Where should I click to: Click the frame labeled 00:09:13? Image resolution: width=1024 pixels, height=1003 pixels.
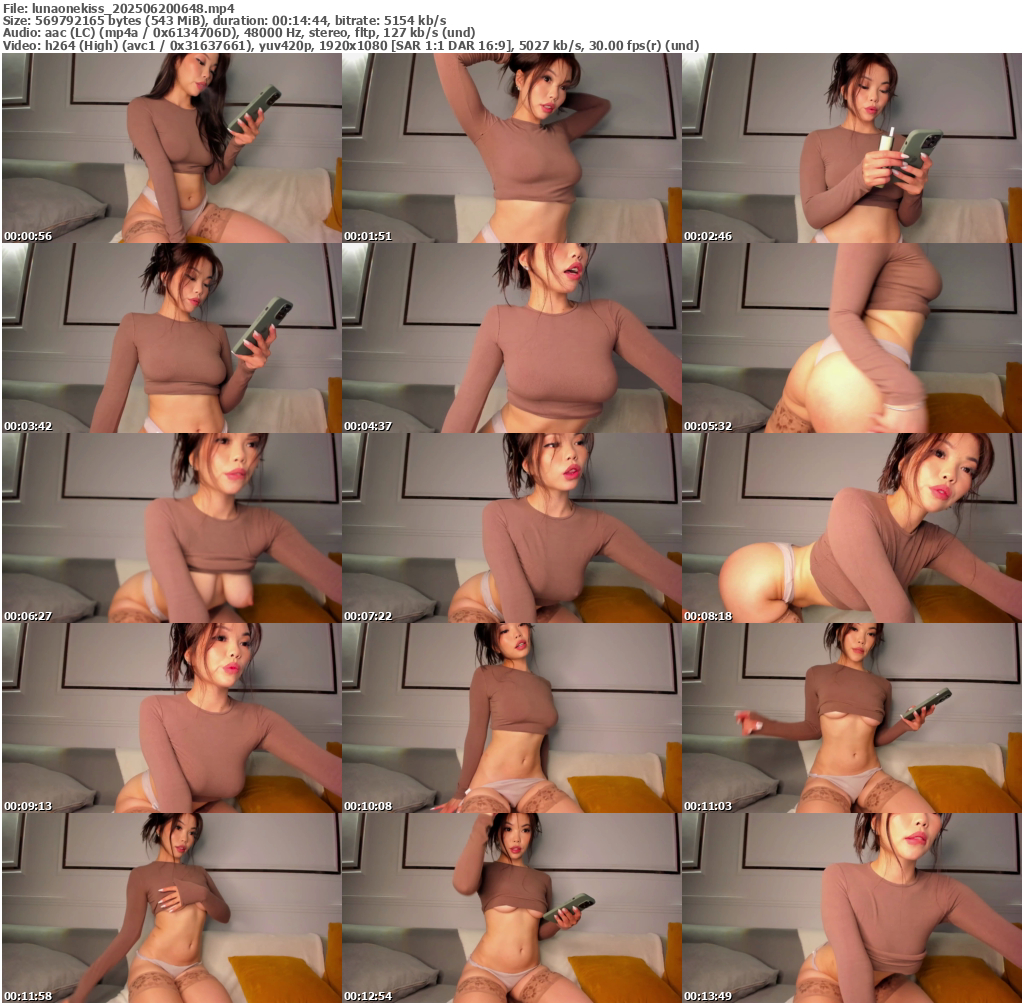[x=171, y=718]
